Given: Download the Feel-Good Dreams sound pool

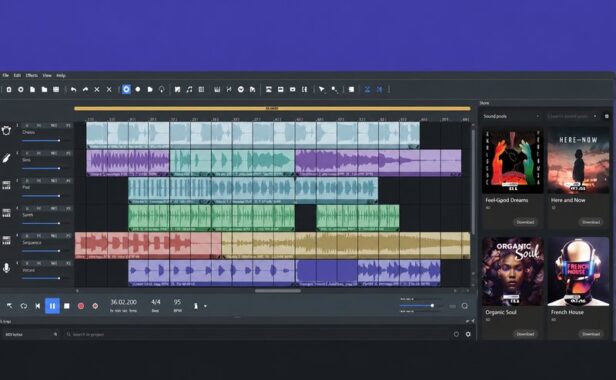Looking at the screenshot, I should click(x=525, y=222).
